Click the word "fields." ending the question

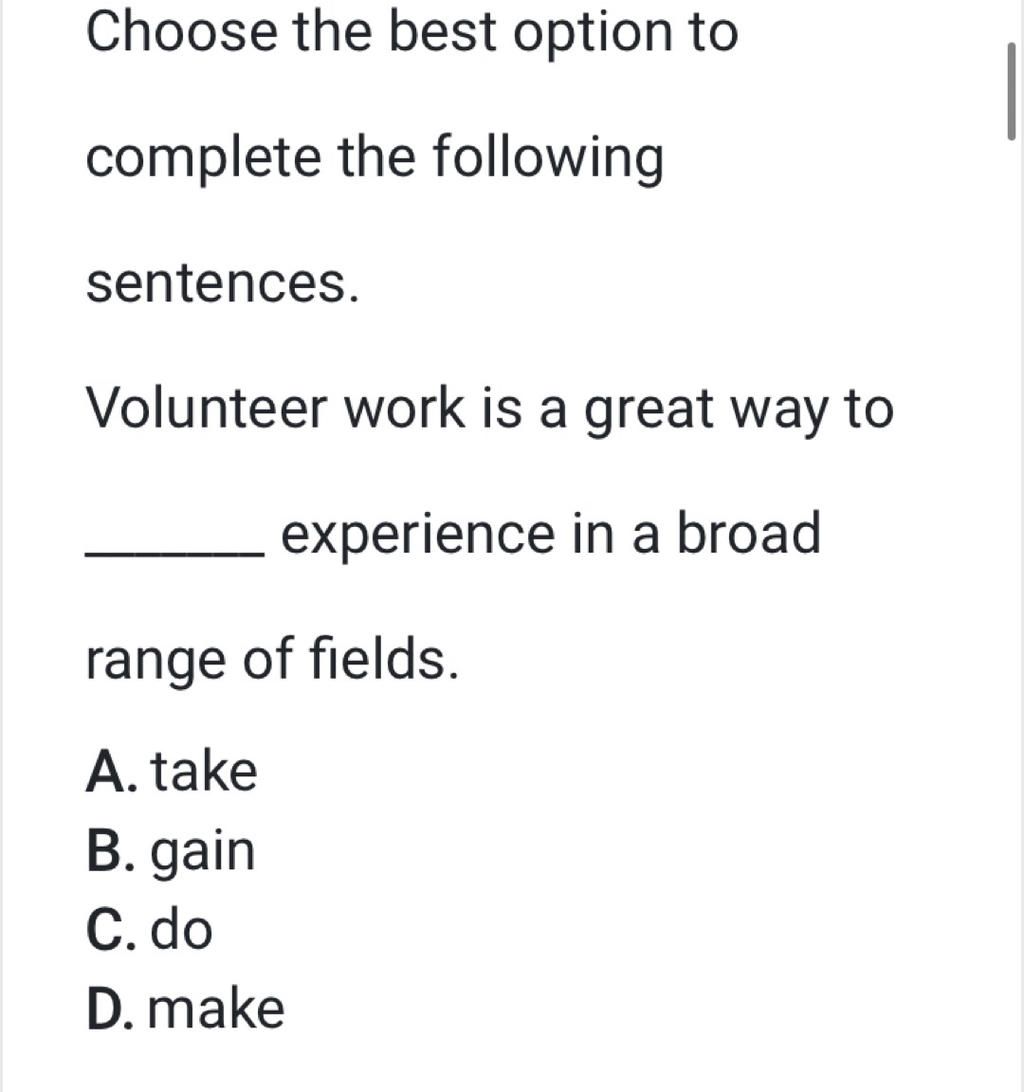(x=384, y=657)
